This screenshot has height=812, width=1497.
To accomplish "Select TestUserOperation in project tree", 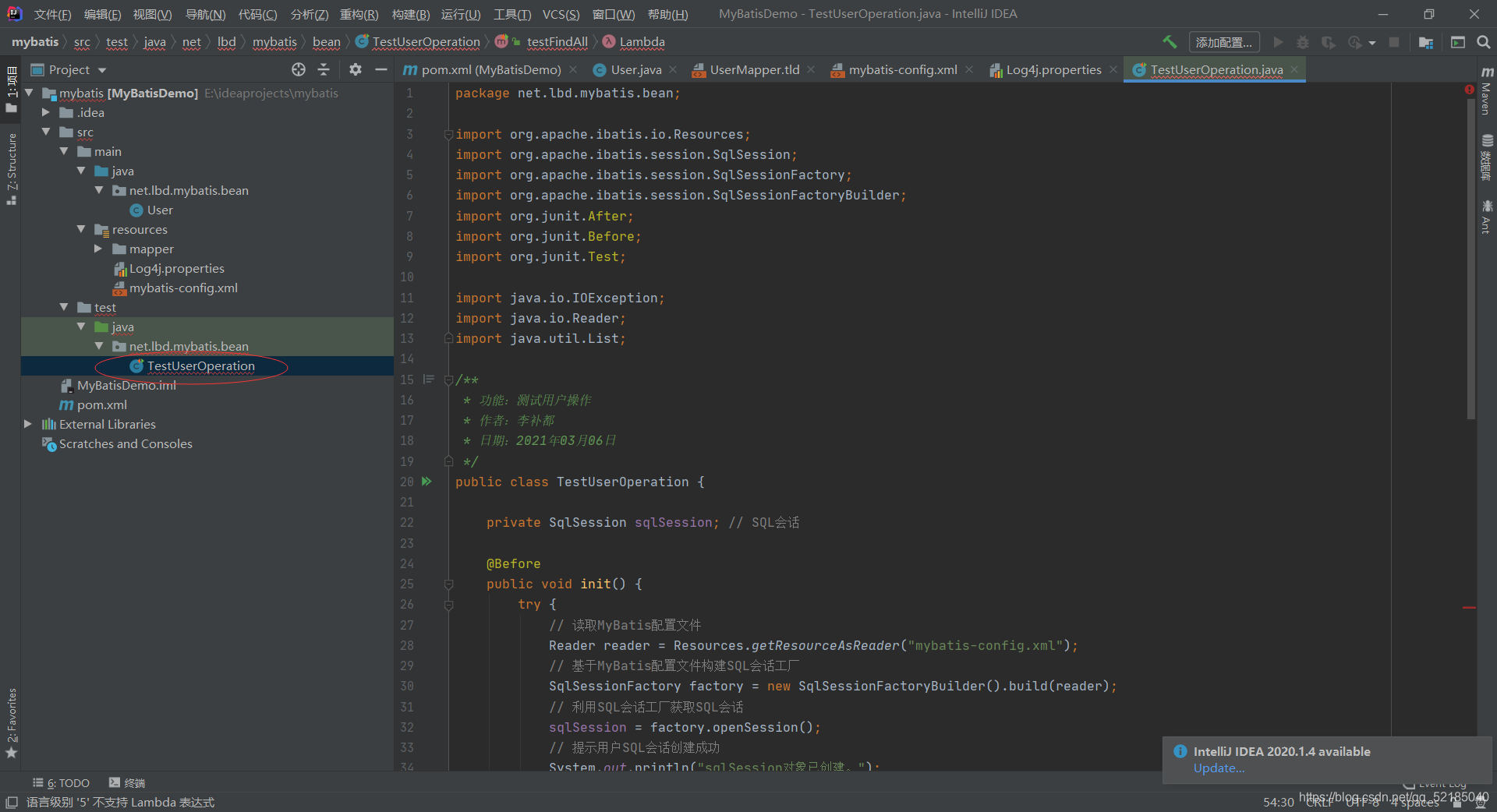I will (x=200, y=365).
